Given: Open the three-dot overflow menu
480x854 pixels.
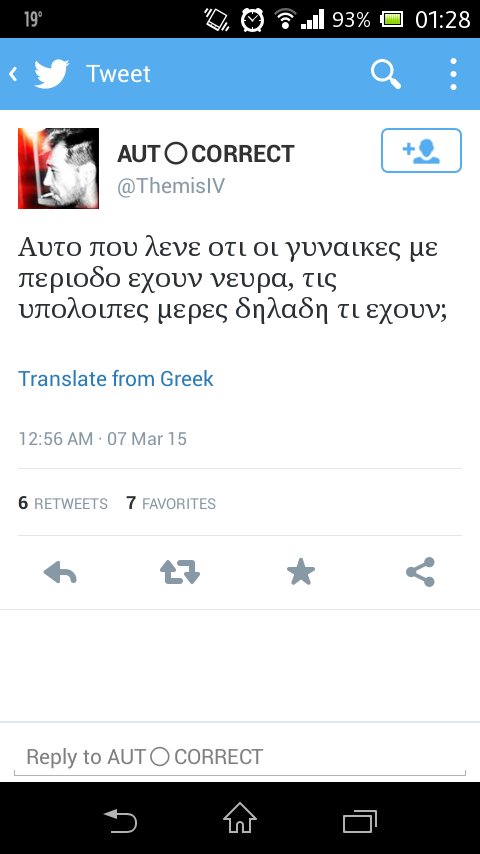Looking at the screenshot, I should [453, 74].
